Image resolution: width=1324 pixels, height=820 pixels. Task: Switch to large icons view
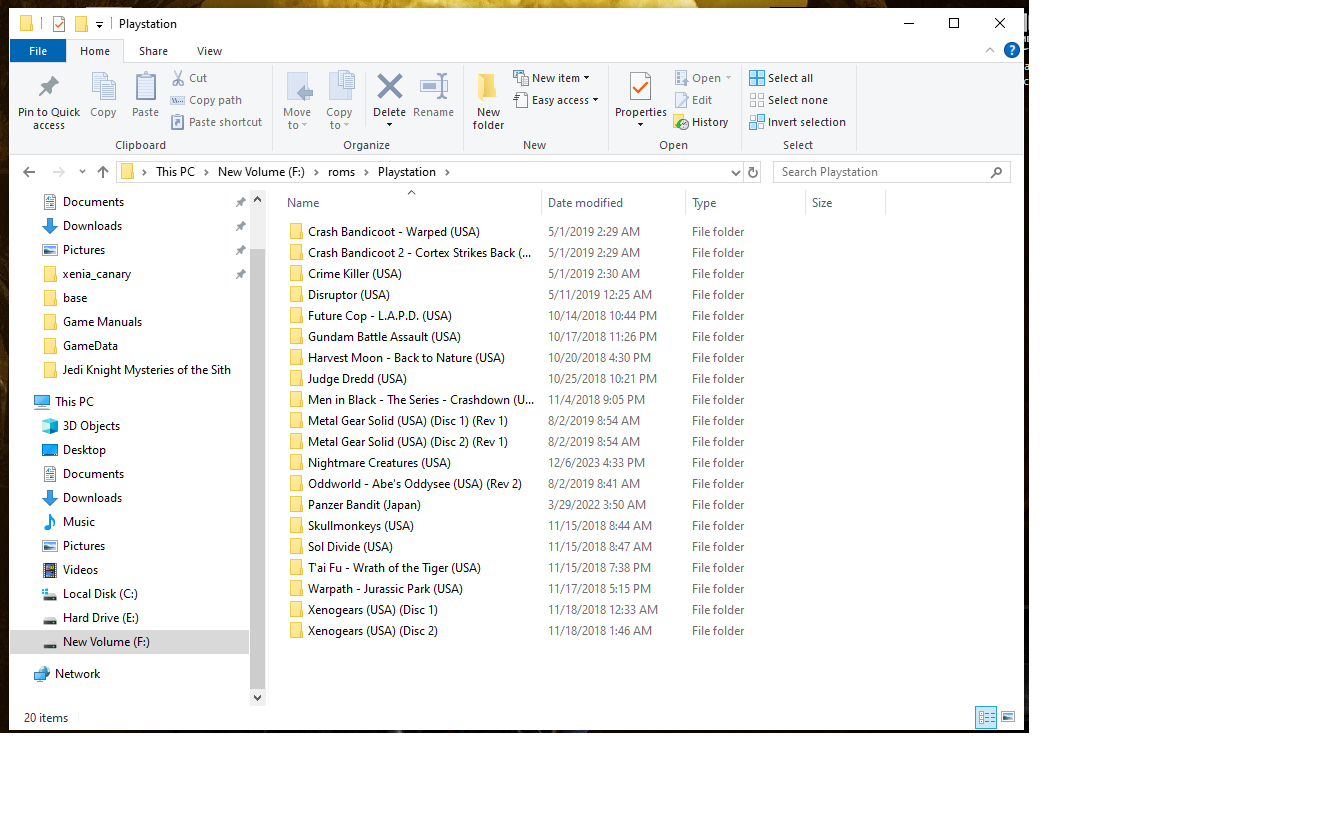(1008, 717)
